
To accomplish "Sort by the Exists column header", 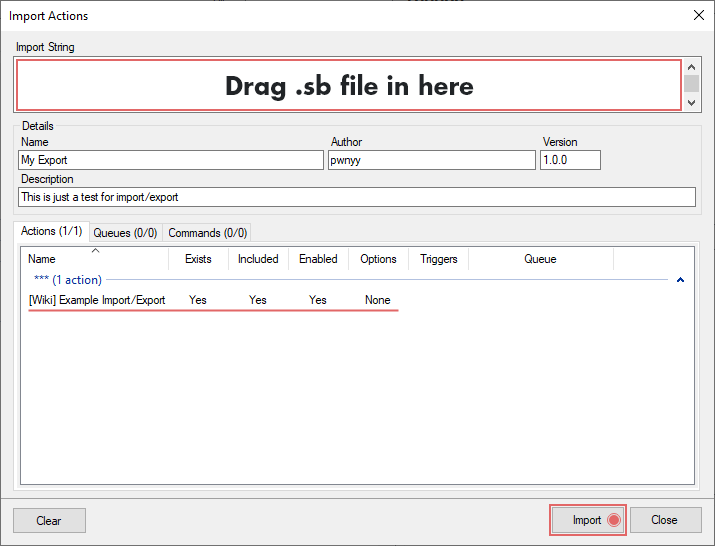I will [x=198, y=259].
